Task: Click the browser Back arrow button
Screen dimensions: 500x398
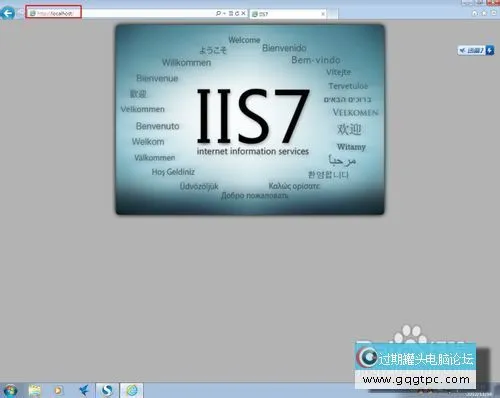Action: tap(8, 13)
